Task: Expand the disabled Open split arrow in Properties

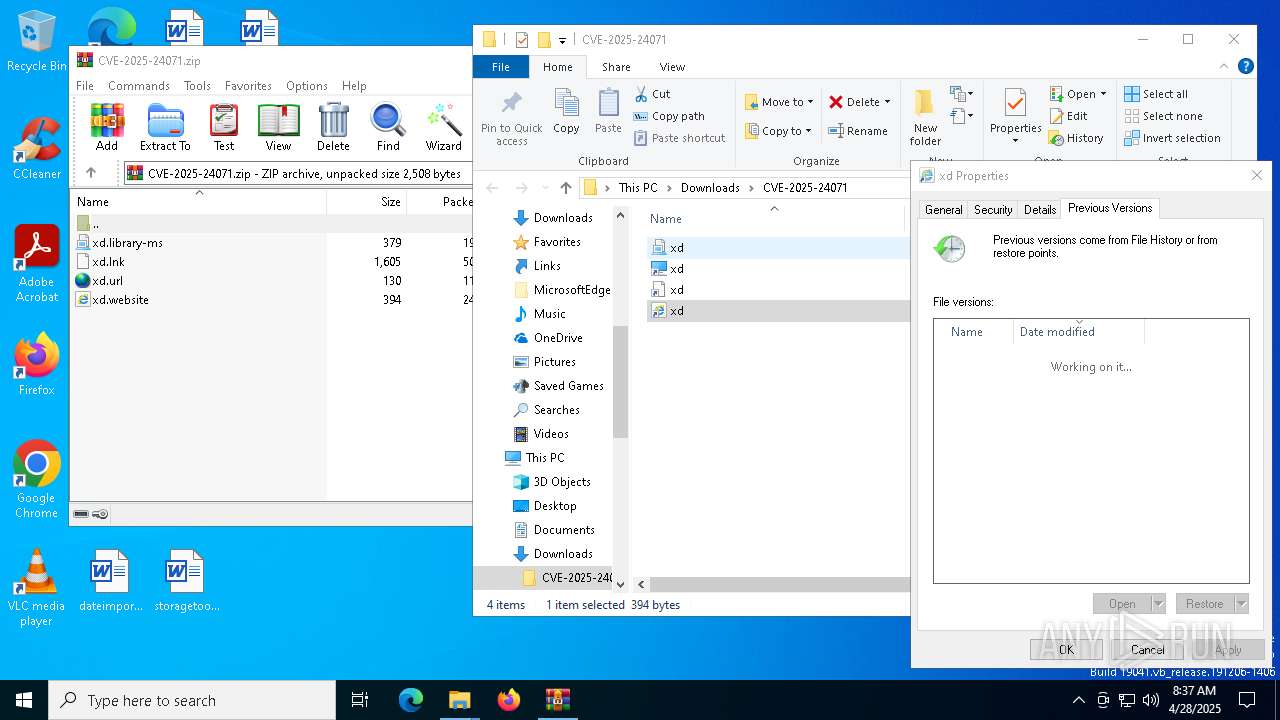Action: coord(1158,604)
